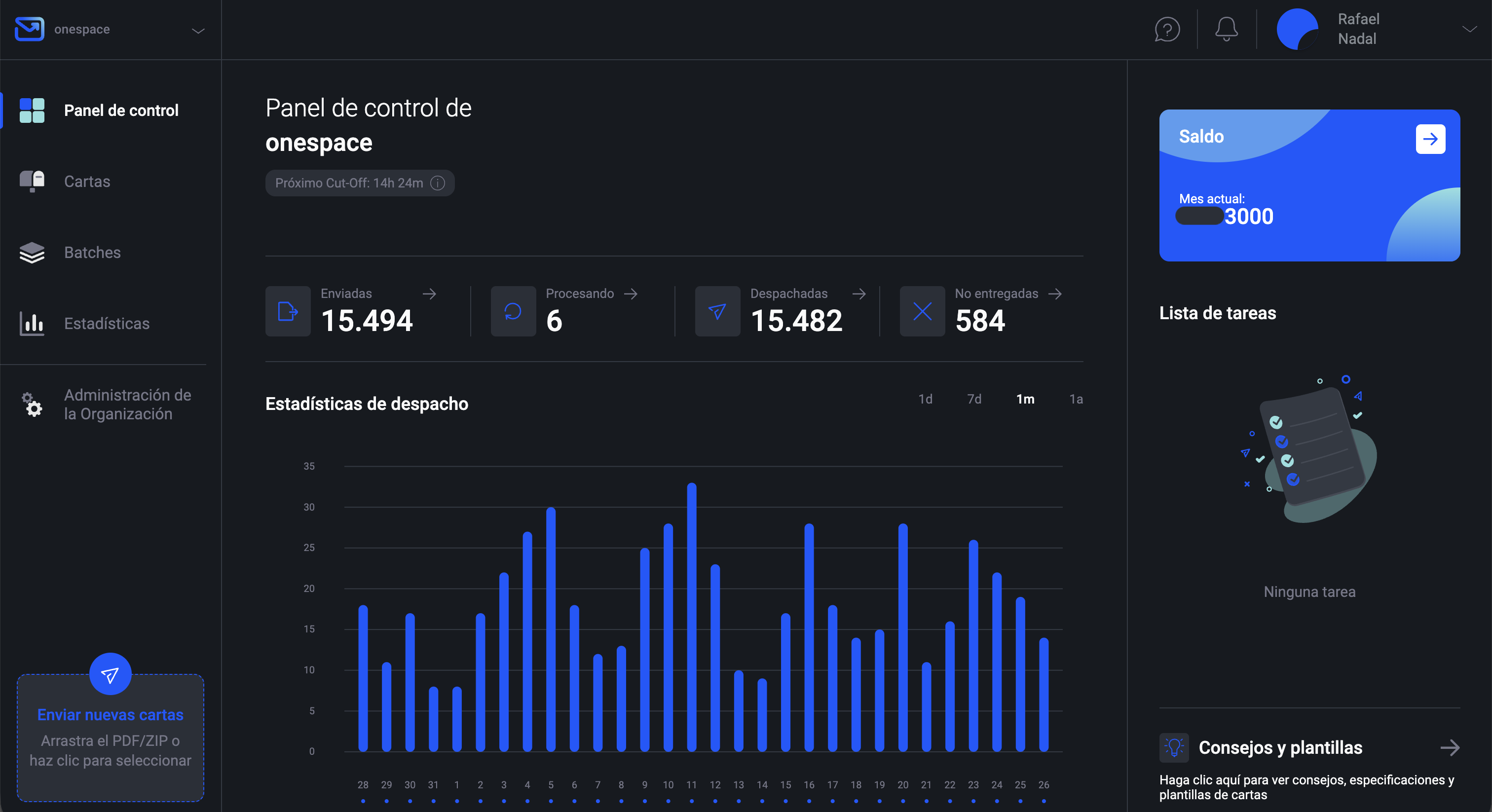Open the Batches section icon
Image resolution: width=1492 pixels, height=812 pixels.
tap(32, 253)
